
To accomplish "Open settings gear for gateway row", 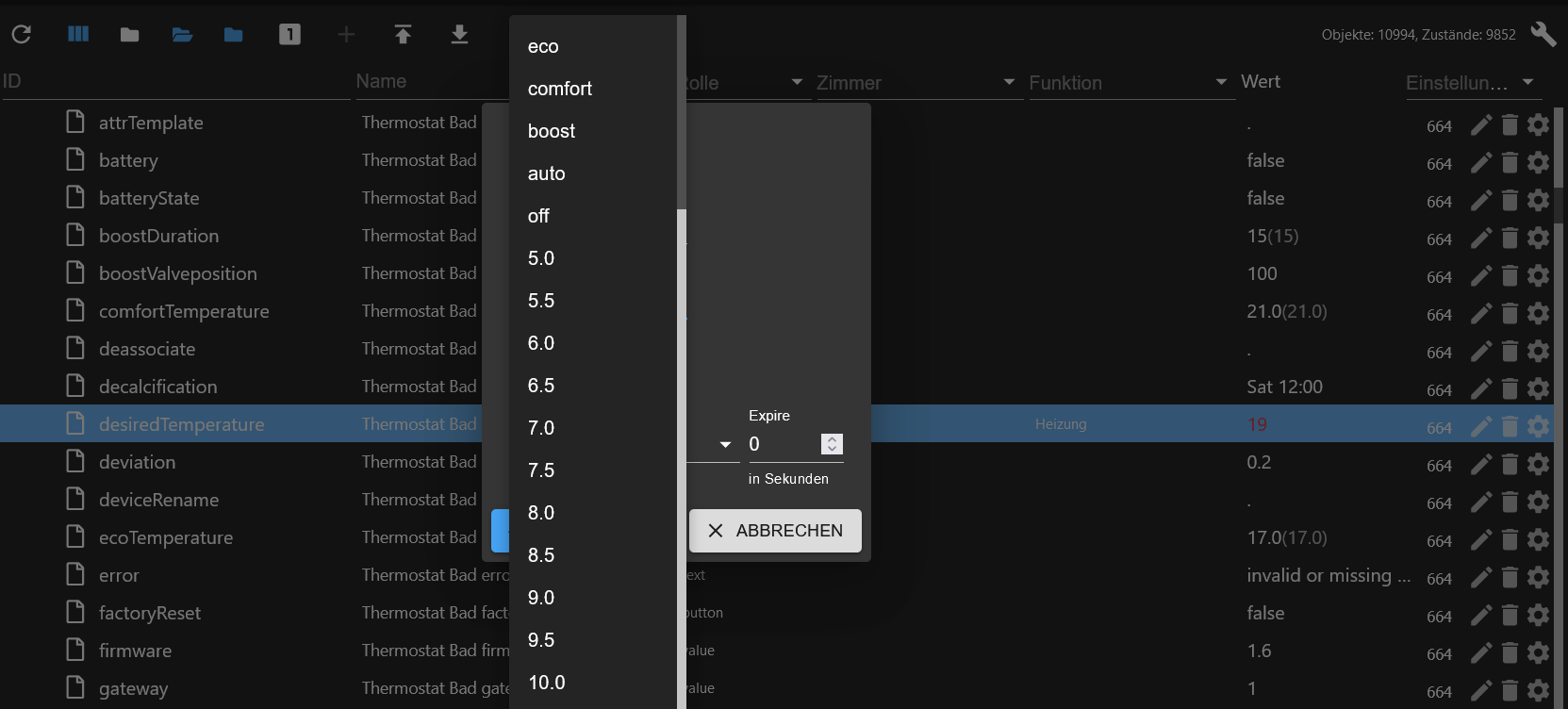I will pos(1538,690).
